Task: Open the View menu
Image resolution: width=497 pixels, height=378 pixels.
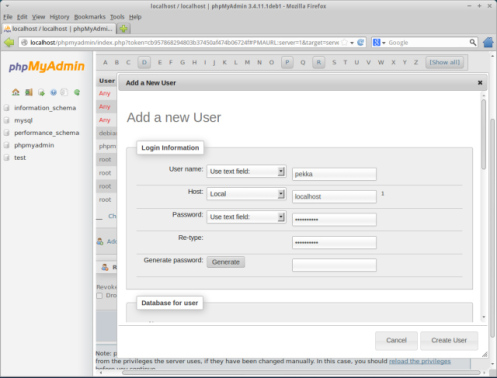Action: pyautogui.click(x=38, y=17)
